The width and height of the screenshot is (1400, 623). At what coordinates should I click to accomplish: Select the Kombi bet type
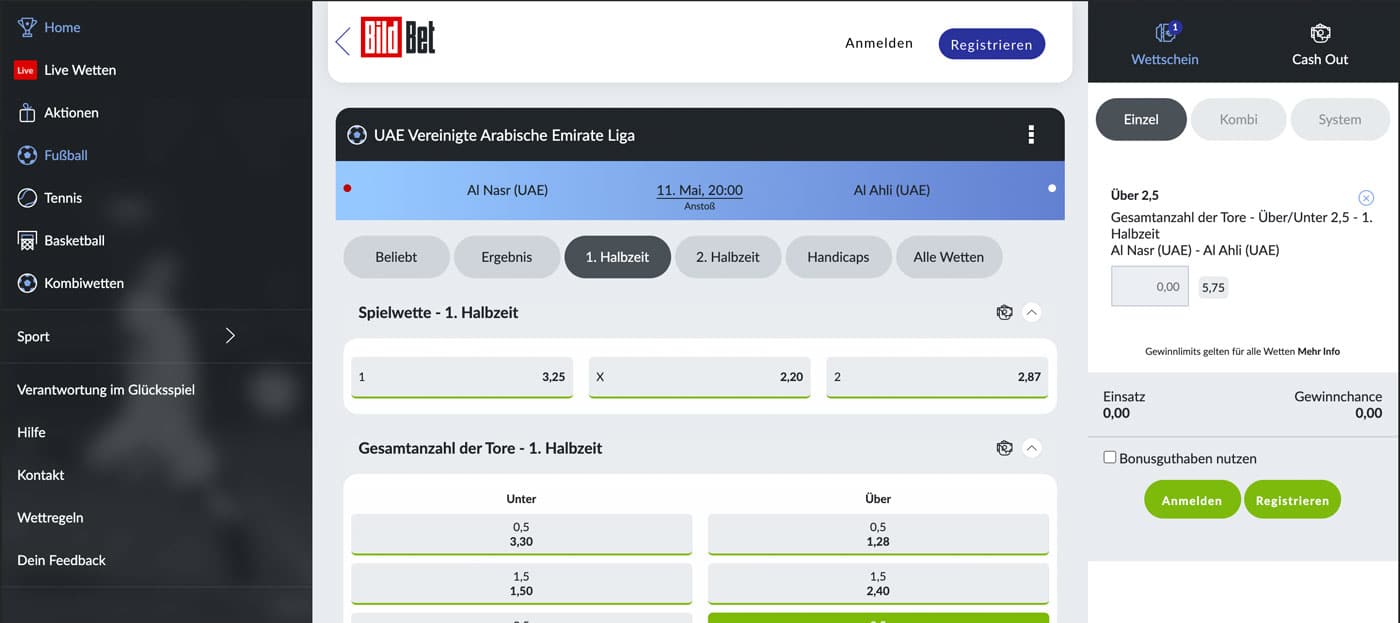point(1238,119)
